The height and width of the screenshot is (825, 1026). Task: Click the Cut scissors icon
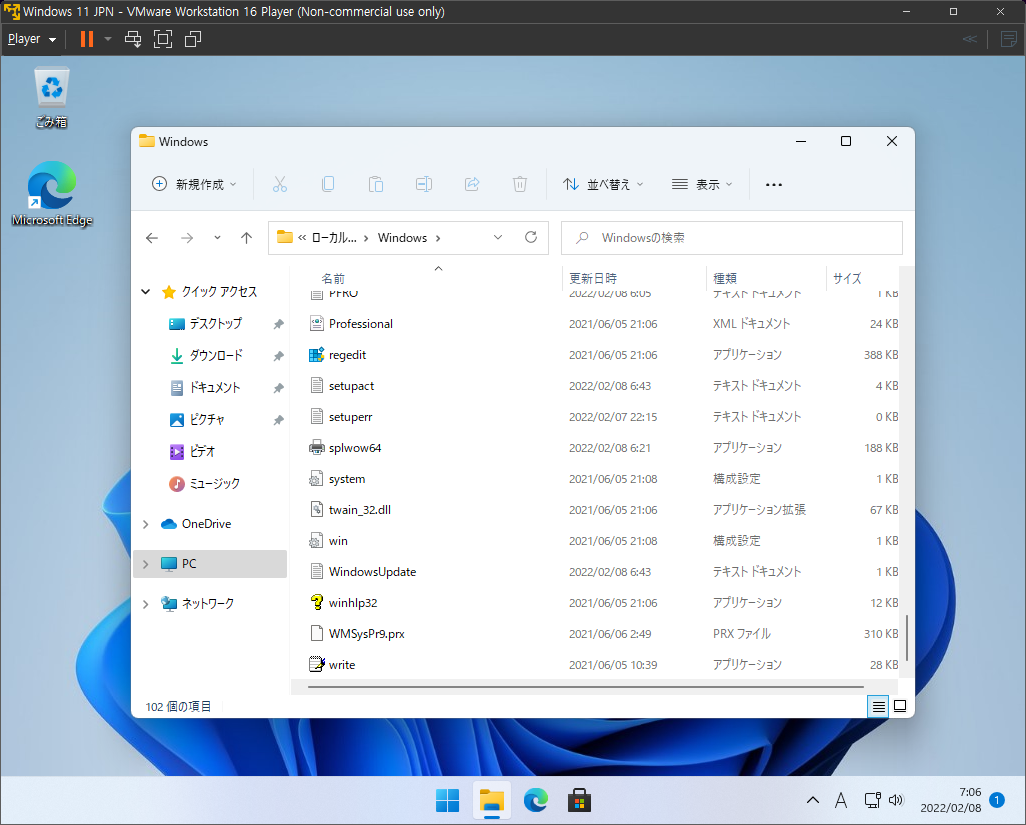280,184
